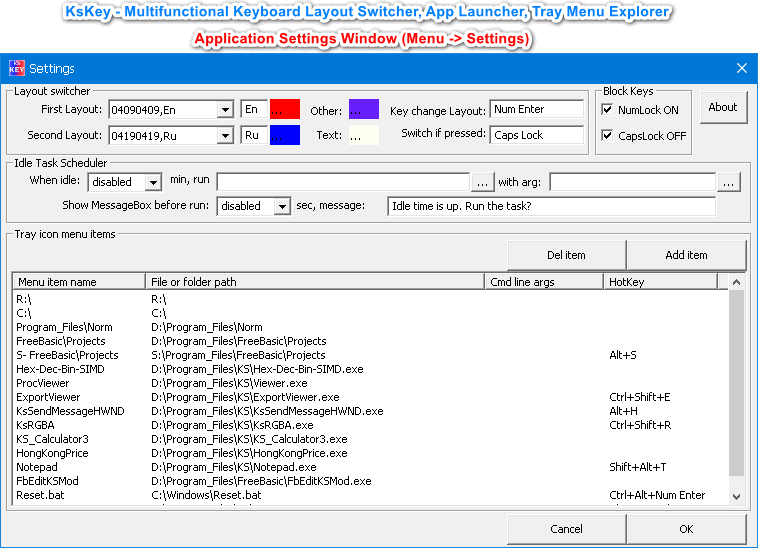Sort by Menu item name column

pos(78,282)
